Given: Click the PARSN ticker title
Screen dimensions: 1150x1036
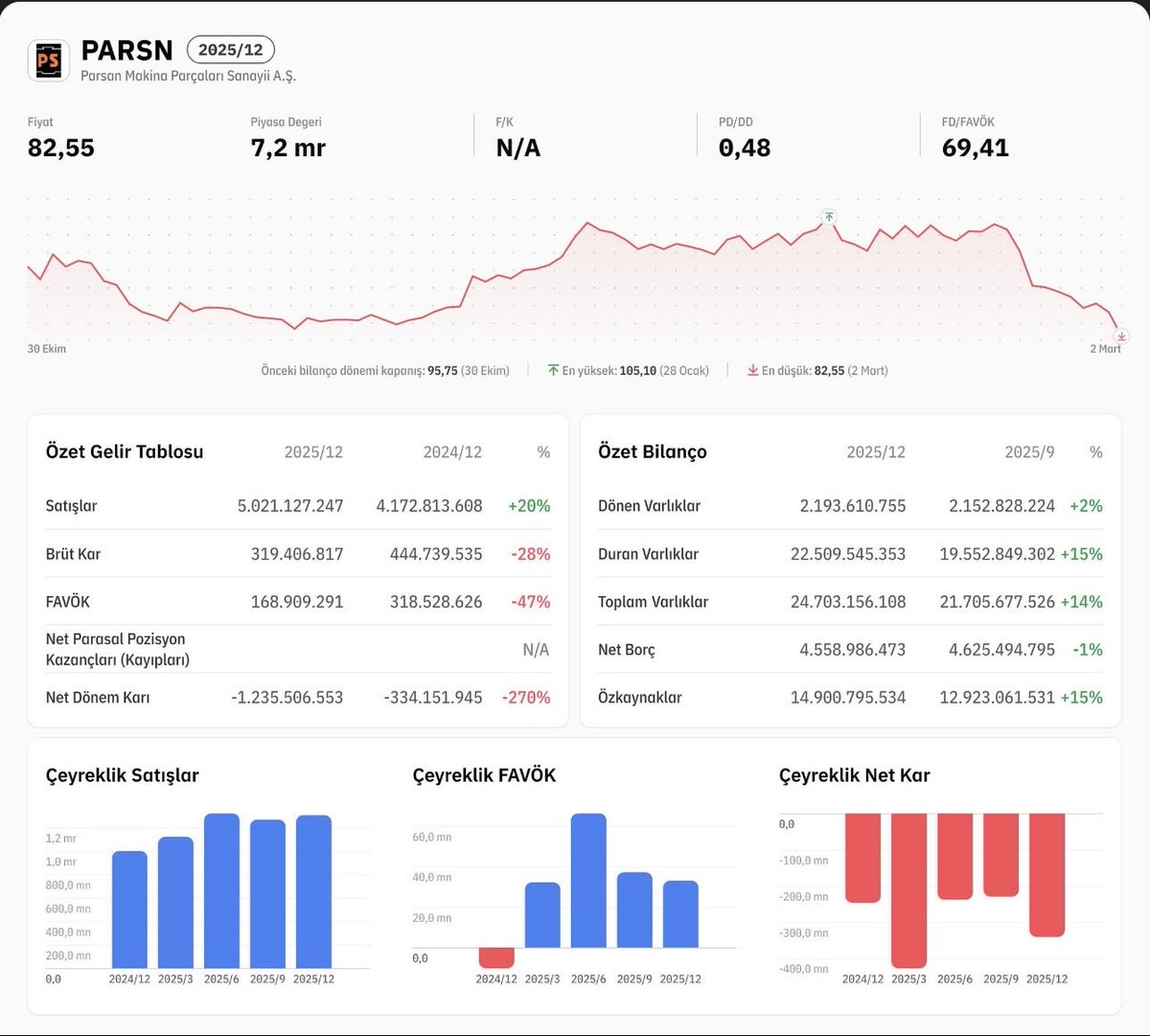Looking at the screenshot, I should pos(127,50).
